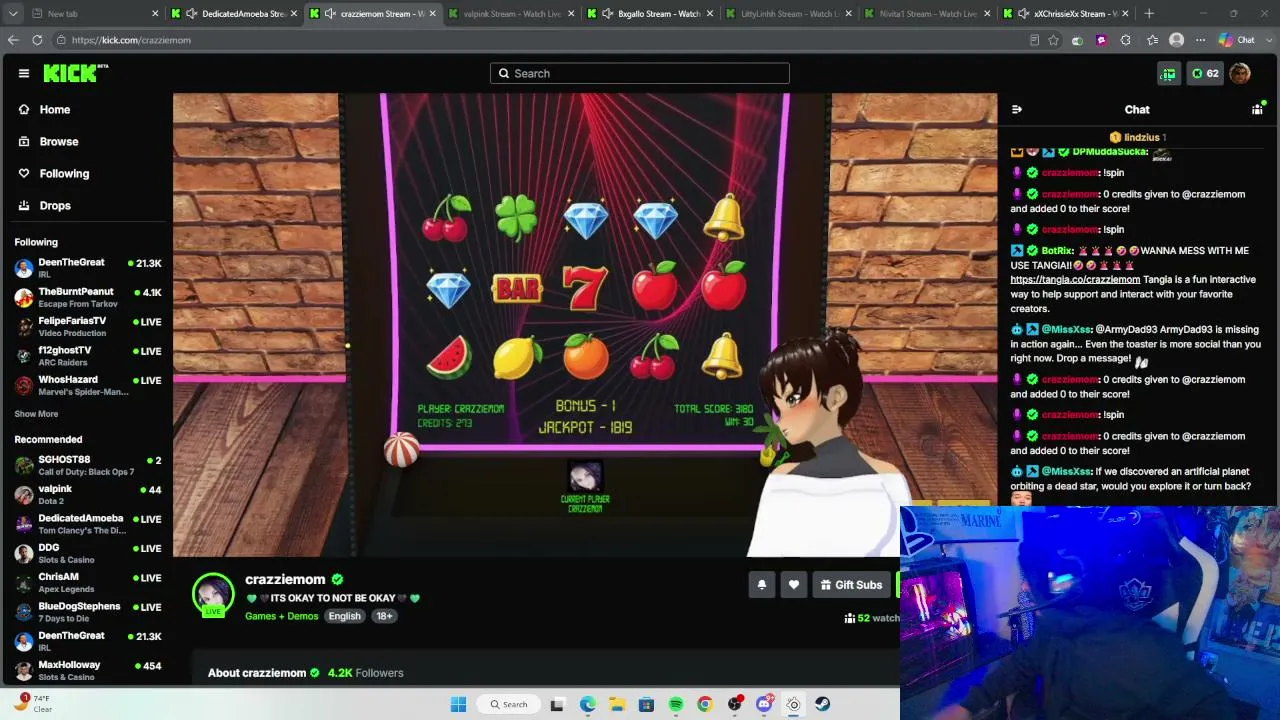Image resolution: width=1280 pixels, height=720 pixels.
Task: Open ChrisAM recommended channel
Action: tap(88, 583)
